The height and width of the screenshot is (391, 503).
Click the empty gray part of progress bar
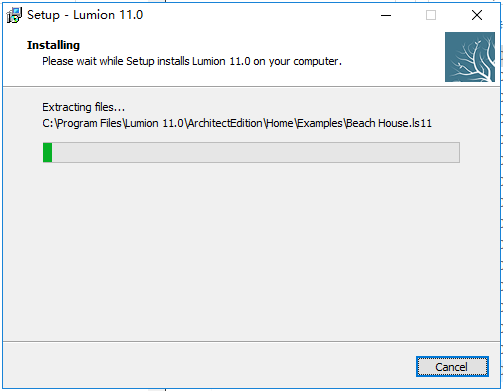[256, 153]
